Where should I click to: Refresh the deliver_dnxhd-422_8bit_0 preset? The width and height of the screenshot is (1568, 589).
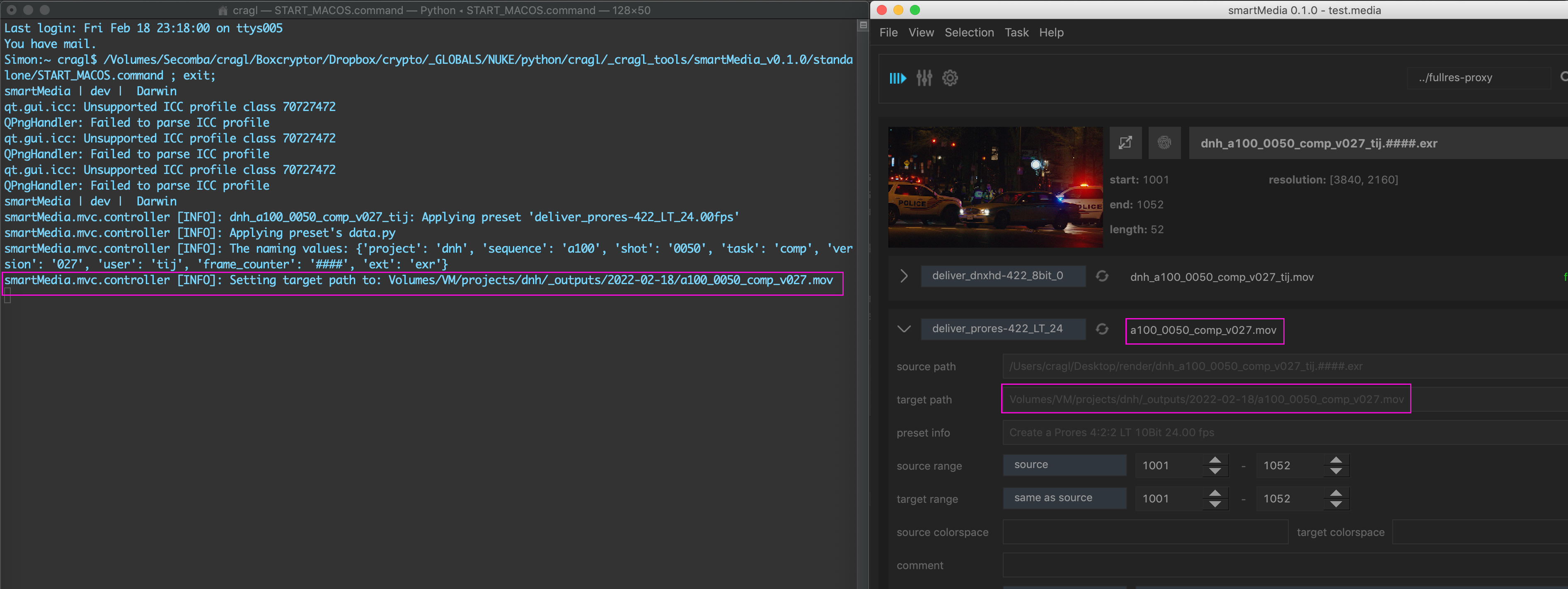pos(1102,276)
